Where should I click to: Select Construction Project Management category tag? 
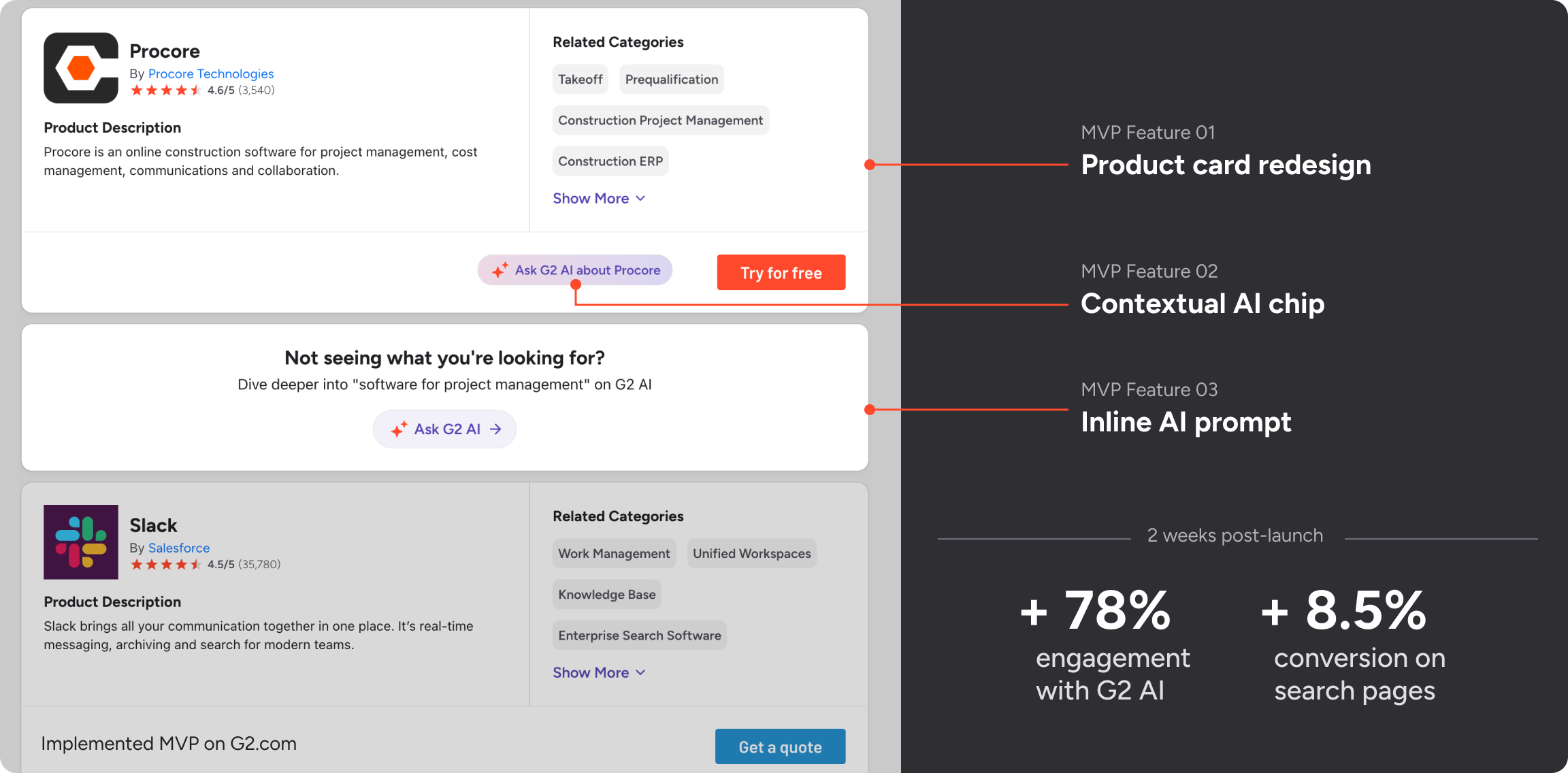tap(660, 120)
